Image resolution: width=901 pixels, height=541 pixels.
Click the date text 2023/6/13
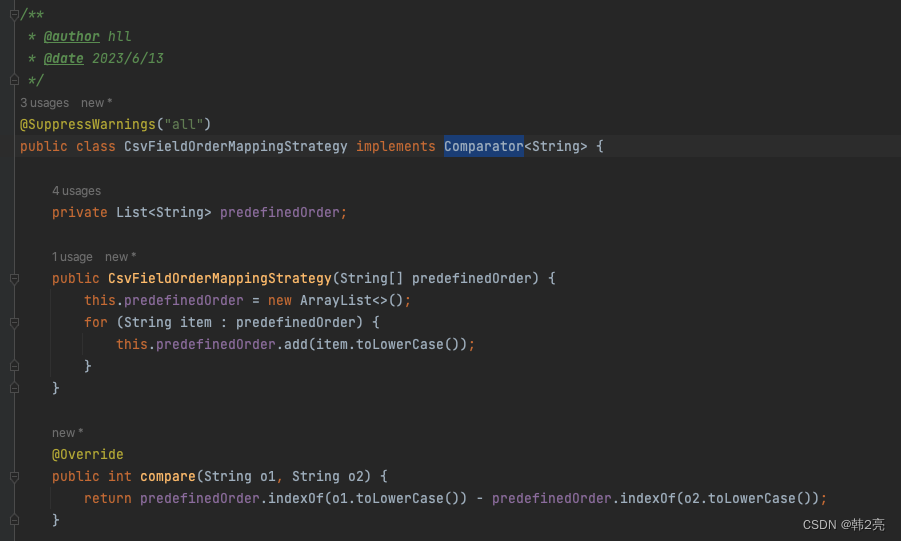point(128,59)
